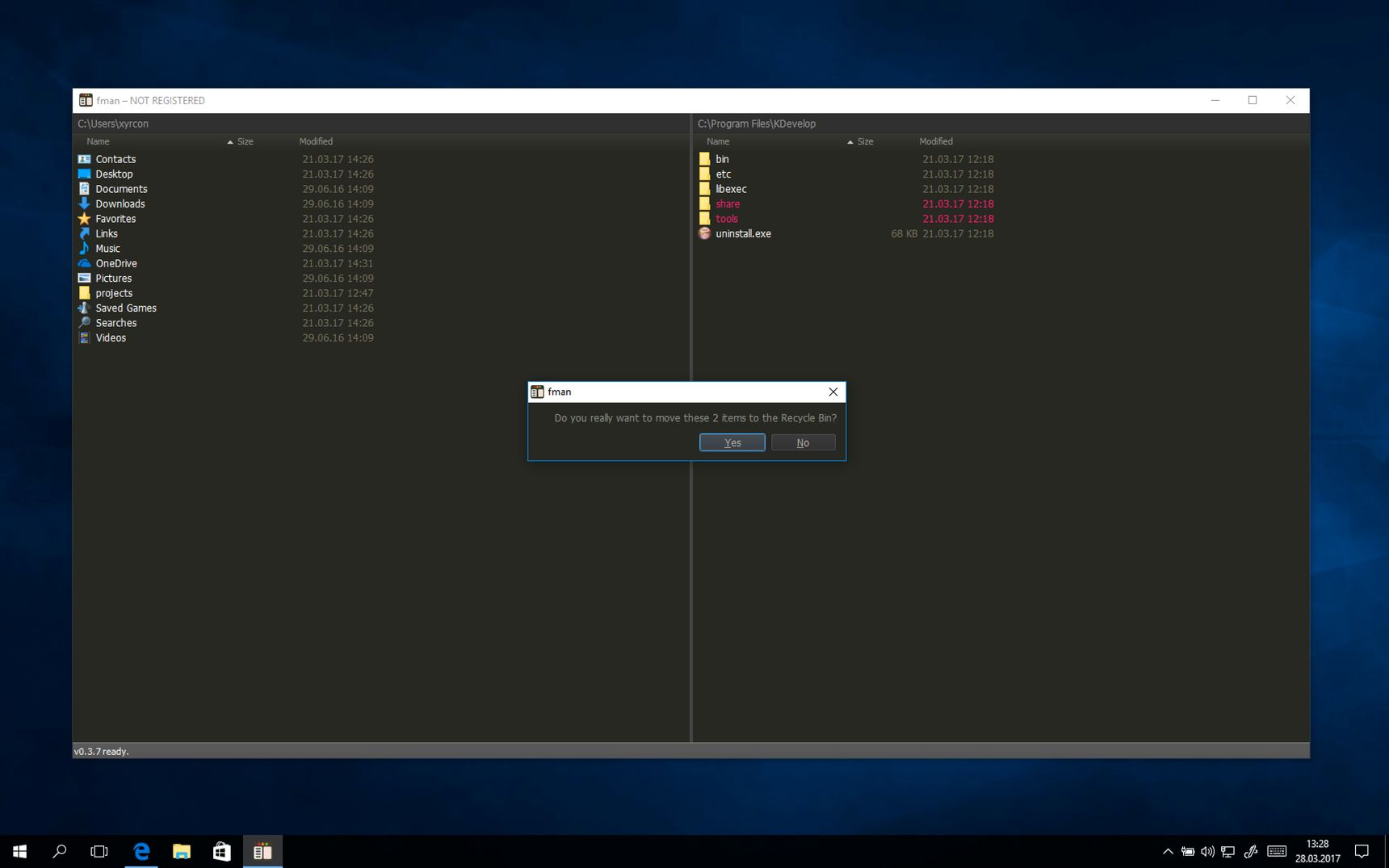Click the tools folder icon
The image size is (1389, 868).
pos(704,219)
